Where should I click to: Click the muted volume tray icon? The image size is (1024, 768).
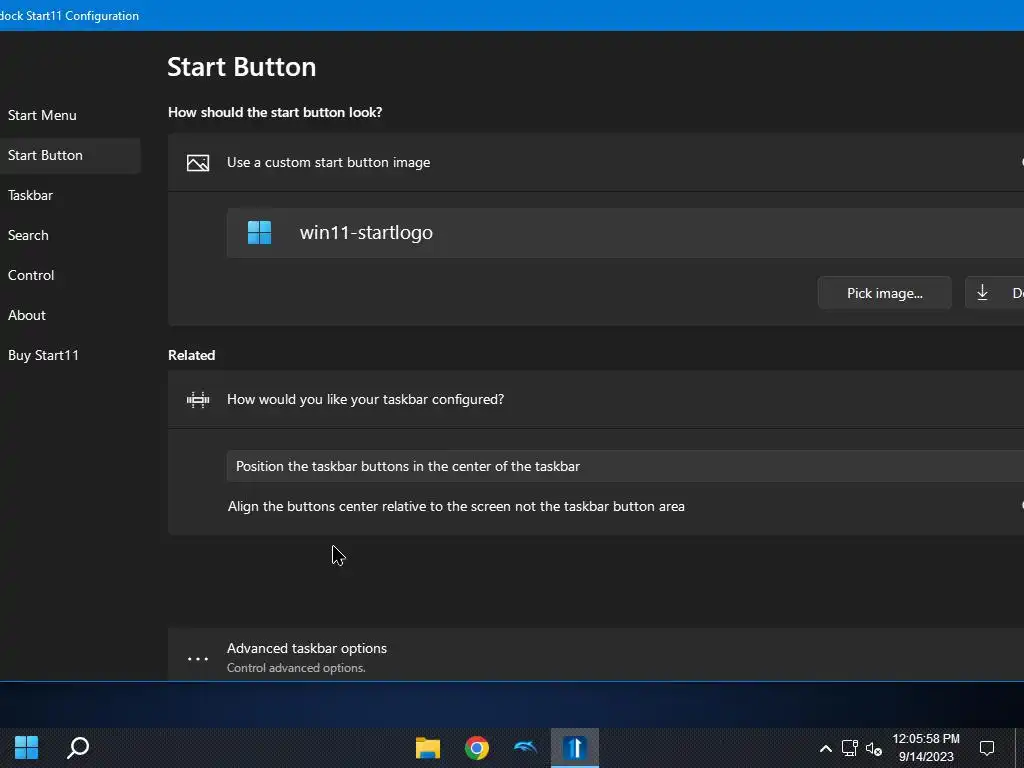pyautogui.click(x=874, y=748)
